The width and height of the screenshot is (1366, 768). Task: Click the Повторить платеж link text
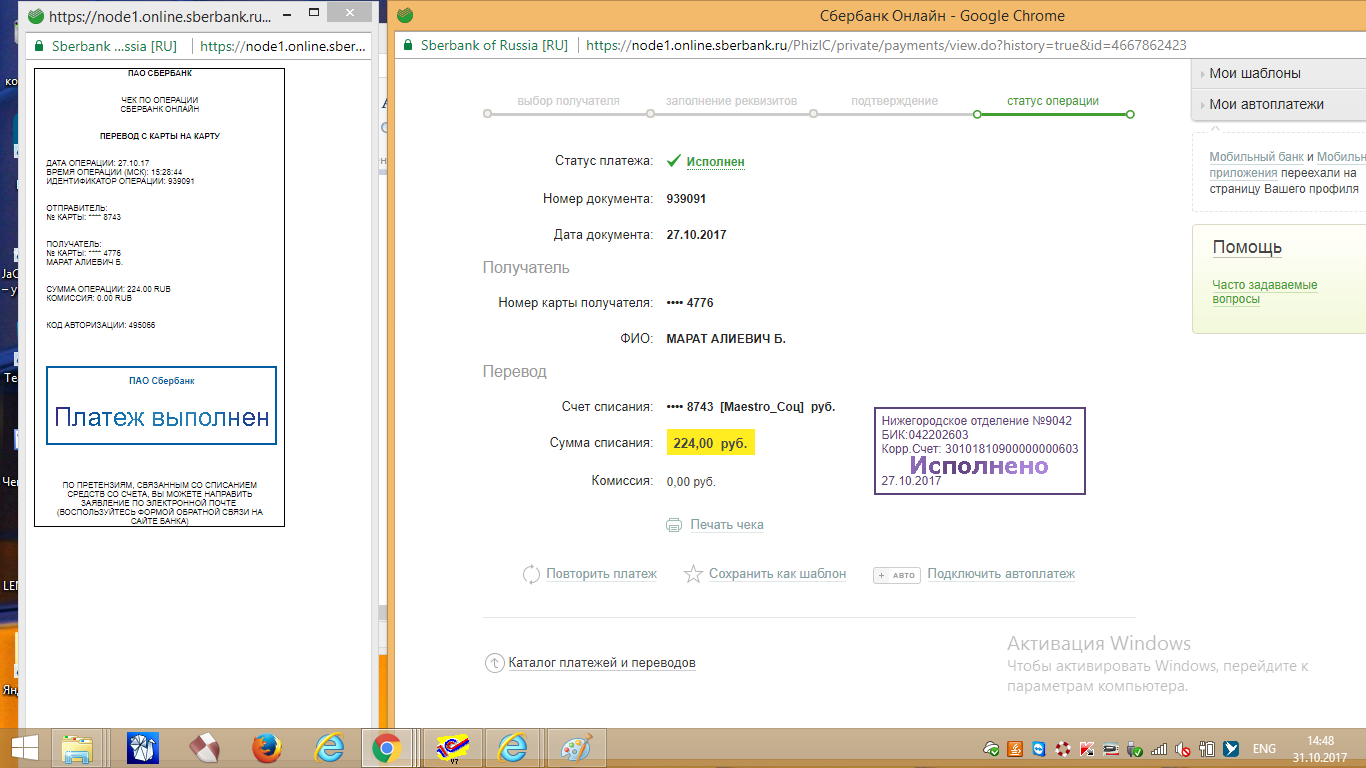point(601,574)
